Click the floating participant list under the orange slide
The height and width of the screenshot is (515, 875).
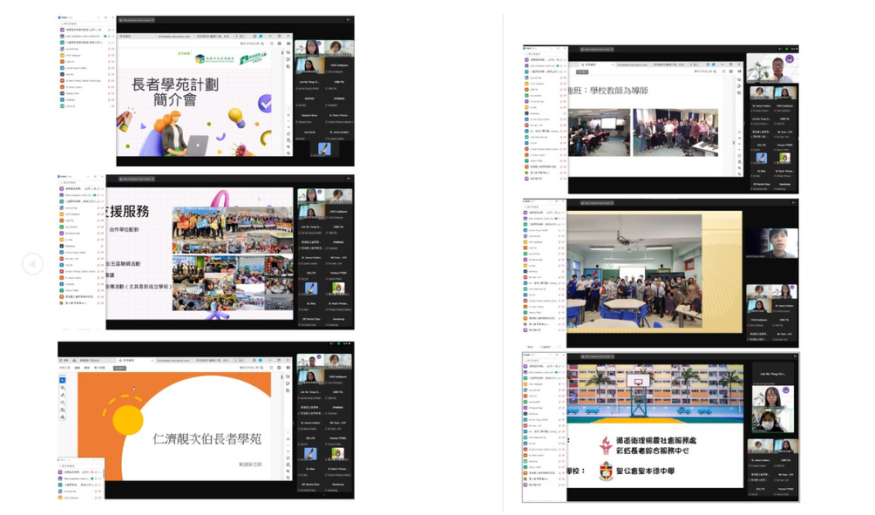(x=80, y=476)
